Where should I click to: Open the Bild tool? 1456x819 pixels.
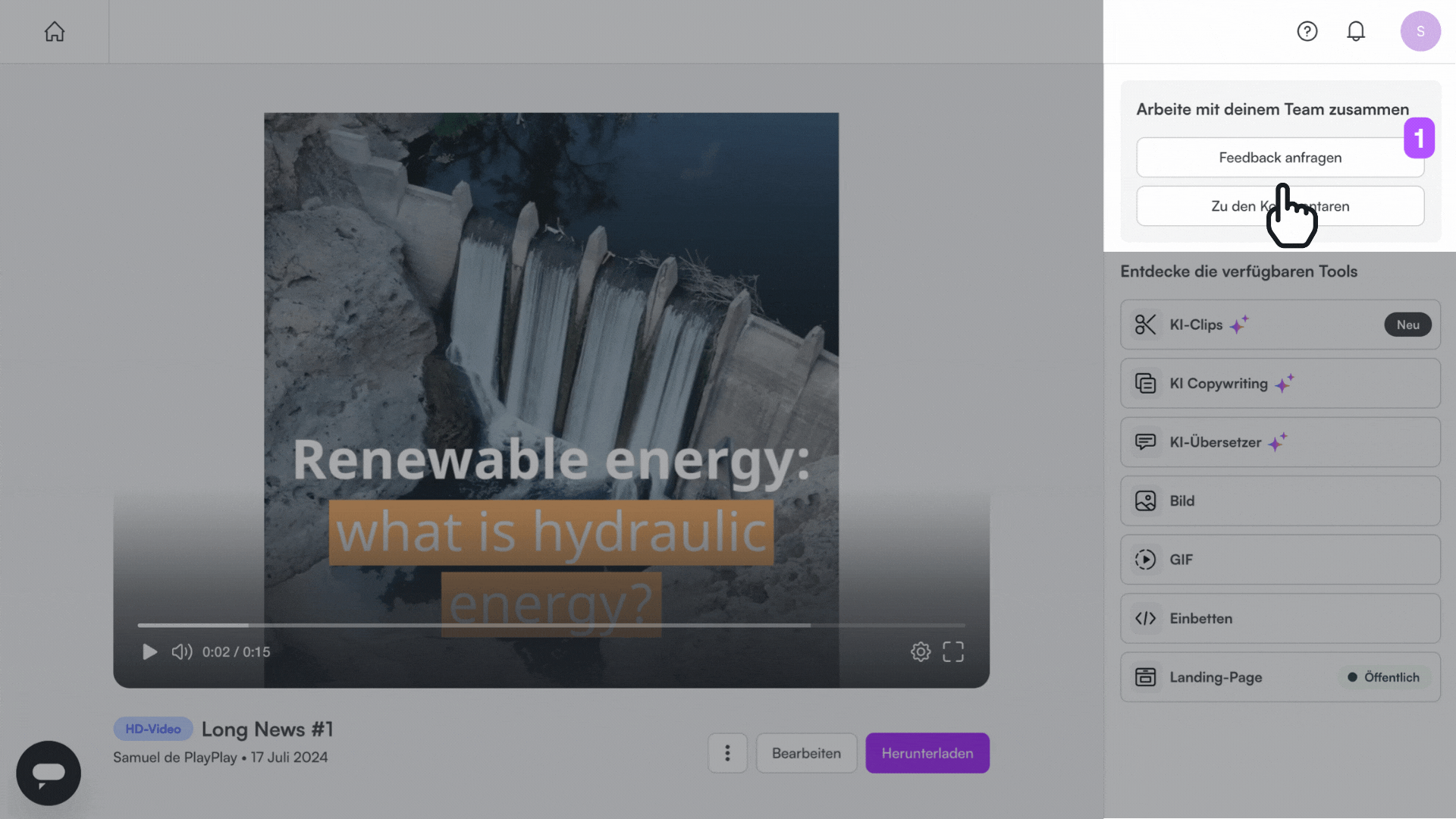(x=1280, y=500)
